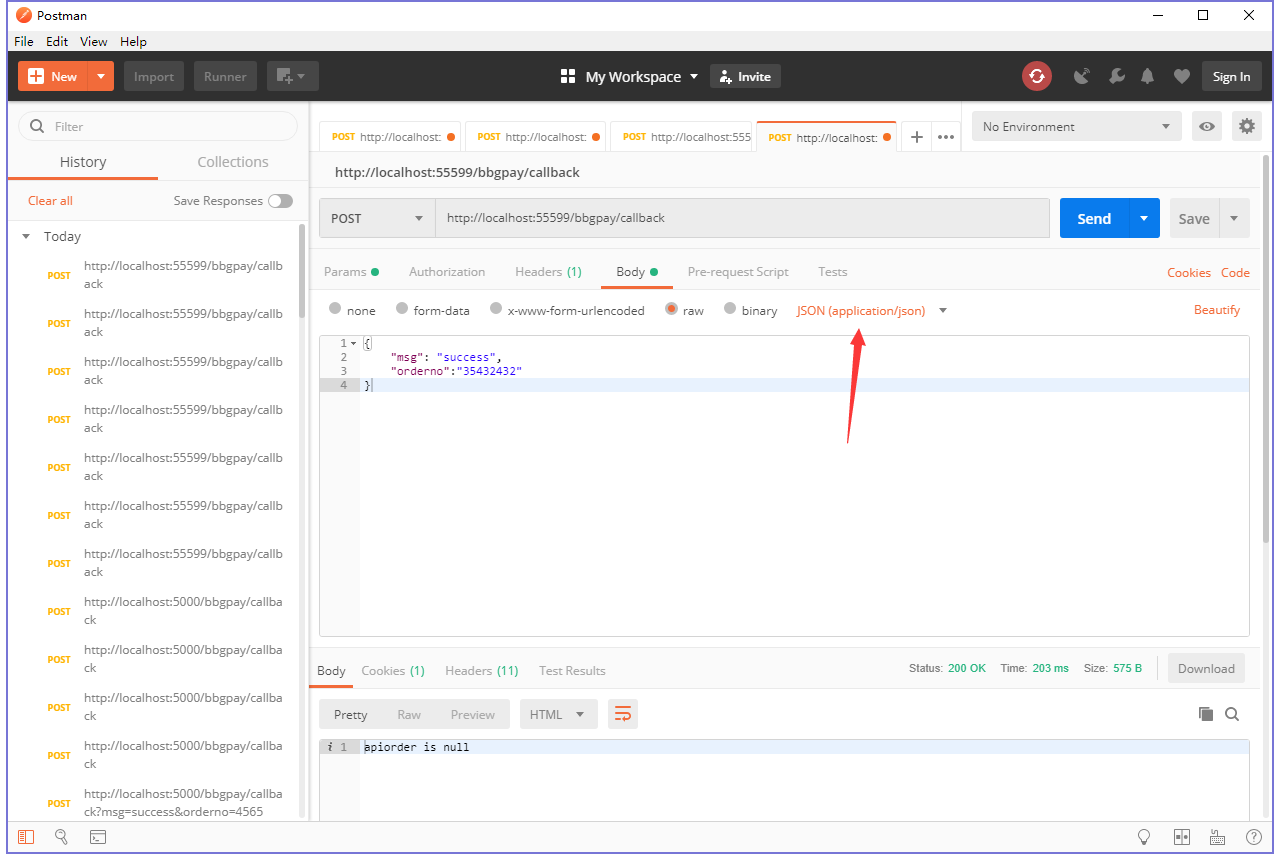1280x860 pixels.
Task: Select the form-data body type
Action: 402,309
